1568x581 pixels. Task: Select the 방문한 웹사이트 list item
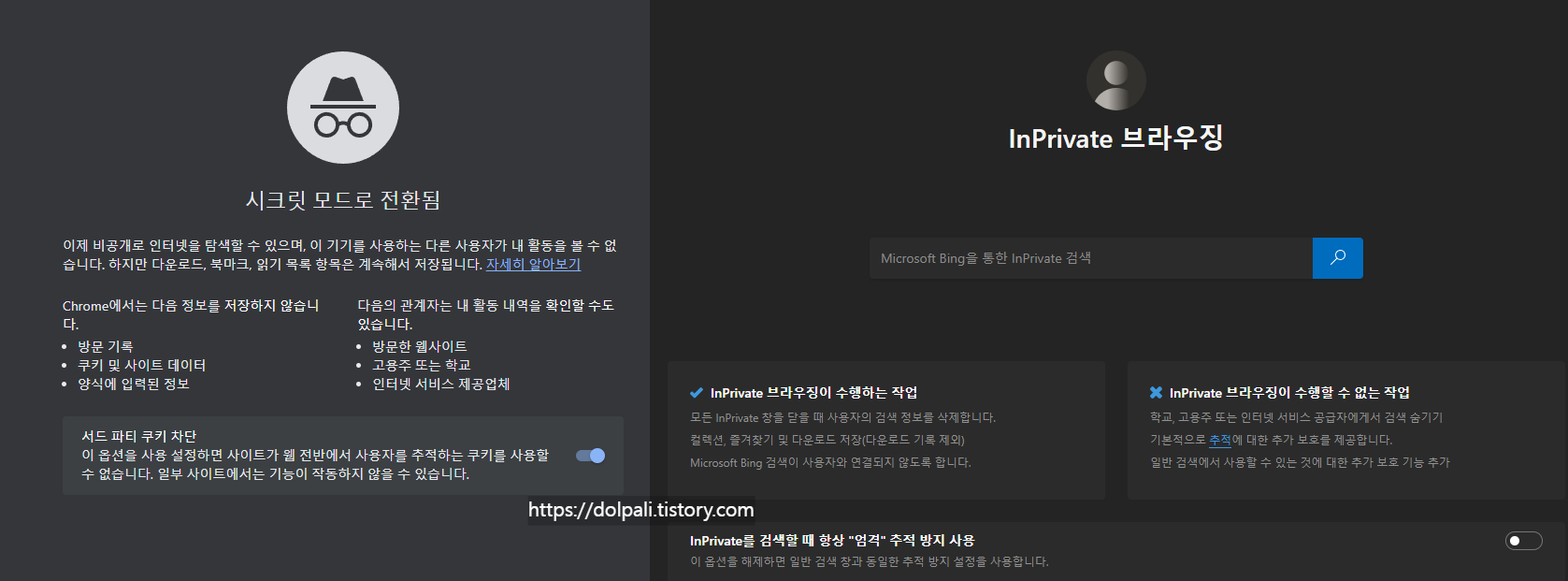point(420,347)
